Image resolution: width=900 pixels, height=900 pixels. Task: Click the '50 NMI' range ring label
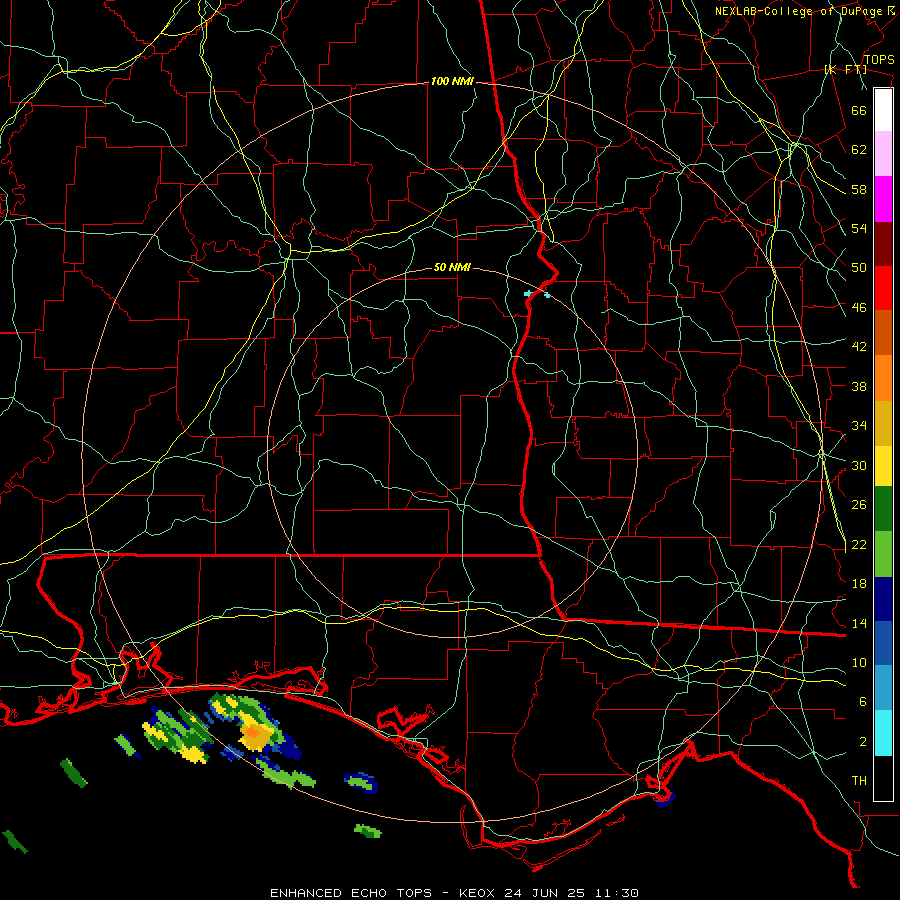pyautogui.click(x=452, y=267)
